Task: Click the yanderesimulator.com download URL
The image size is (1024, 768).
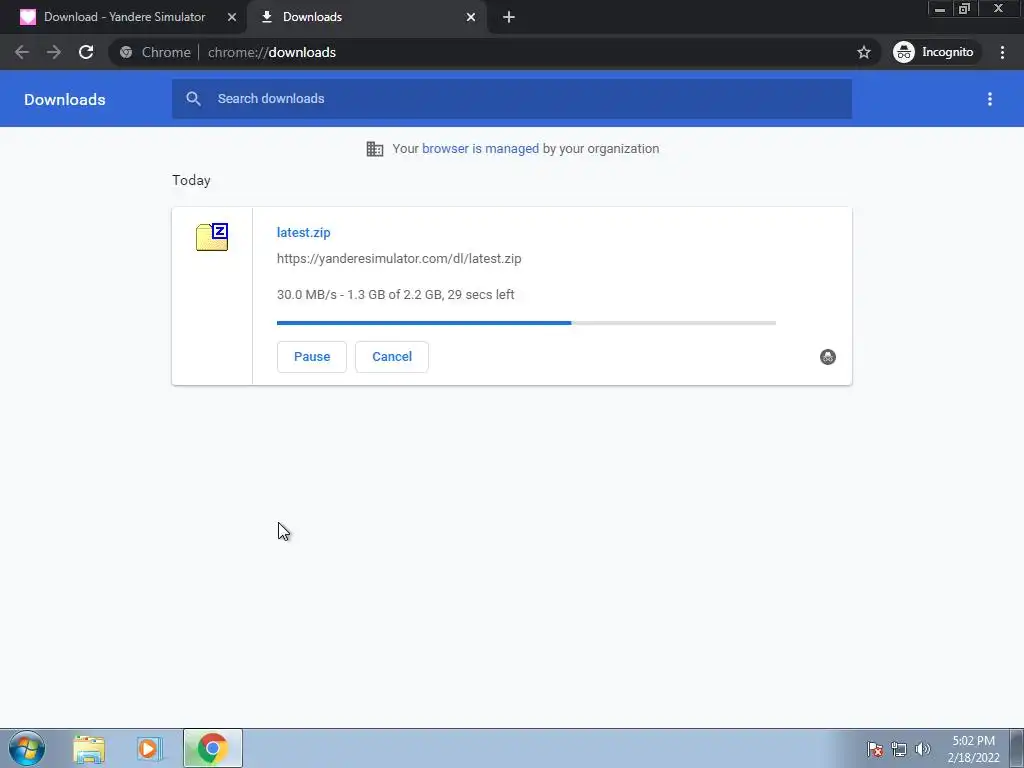Action: [399, 259]
